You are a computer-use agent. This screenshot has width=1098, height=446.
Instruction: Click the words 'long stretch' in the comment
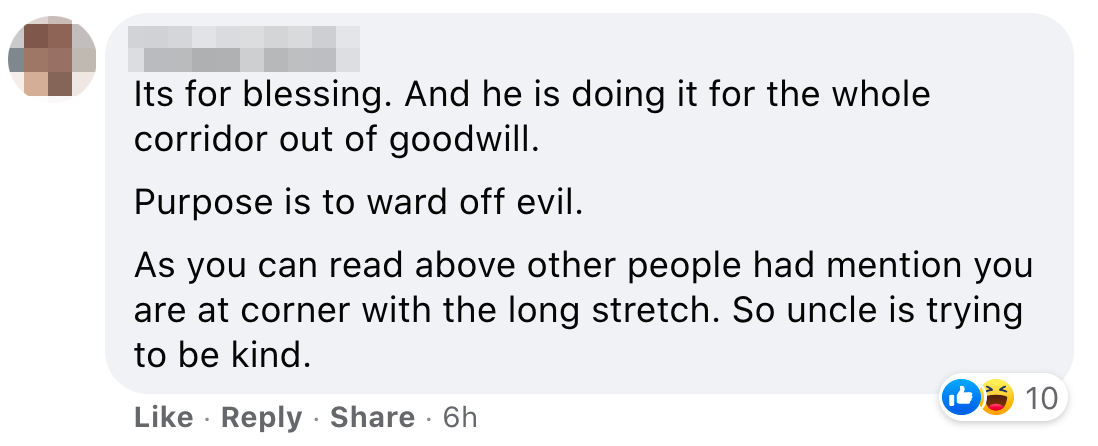[x=621, y=310]
